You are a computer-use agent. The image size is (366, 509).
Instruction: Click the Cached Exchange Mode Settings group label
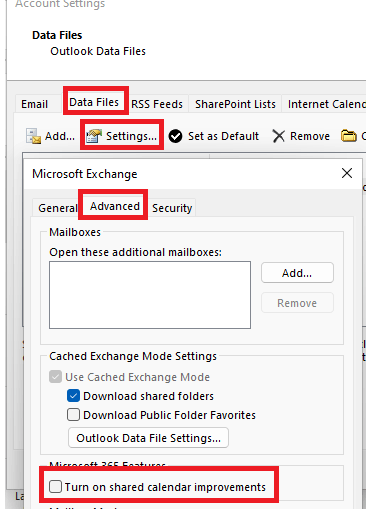coord(133,356)
